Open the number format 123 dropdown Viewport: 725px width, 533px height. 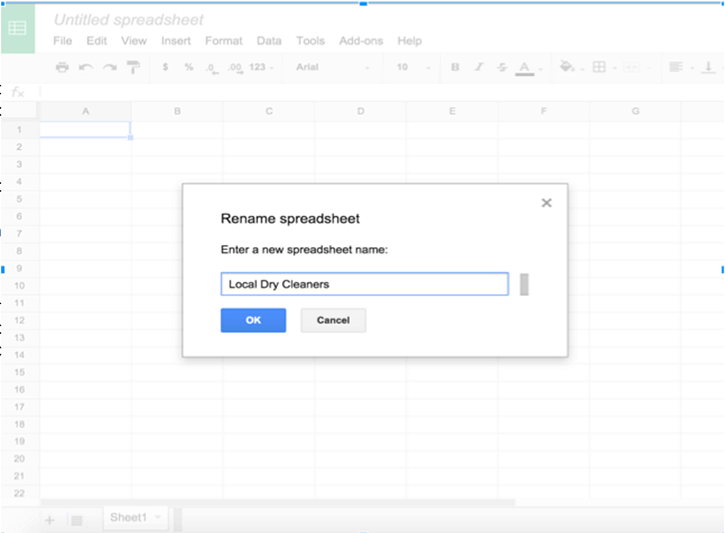(x=261, y=67)
